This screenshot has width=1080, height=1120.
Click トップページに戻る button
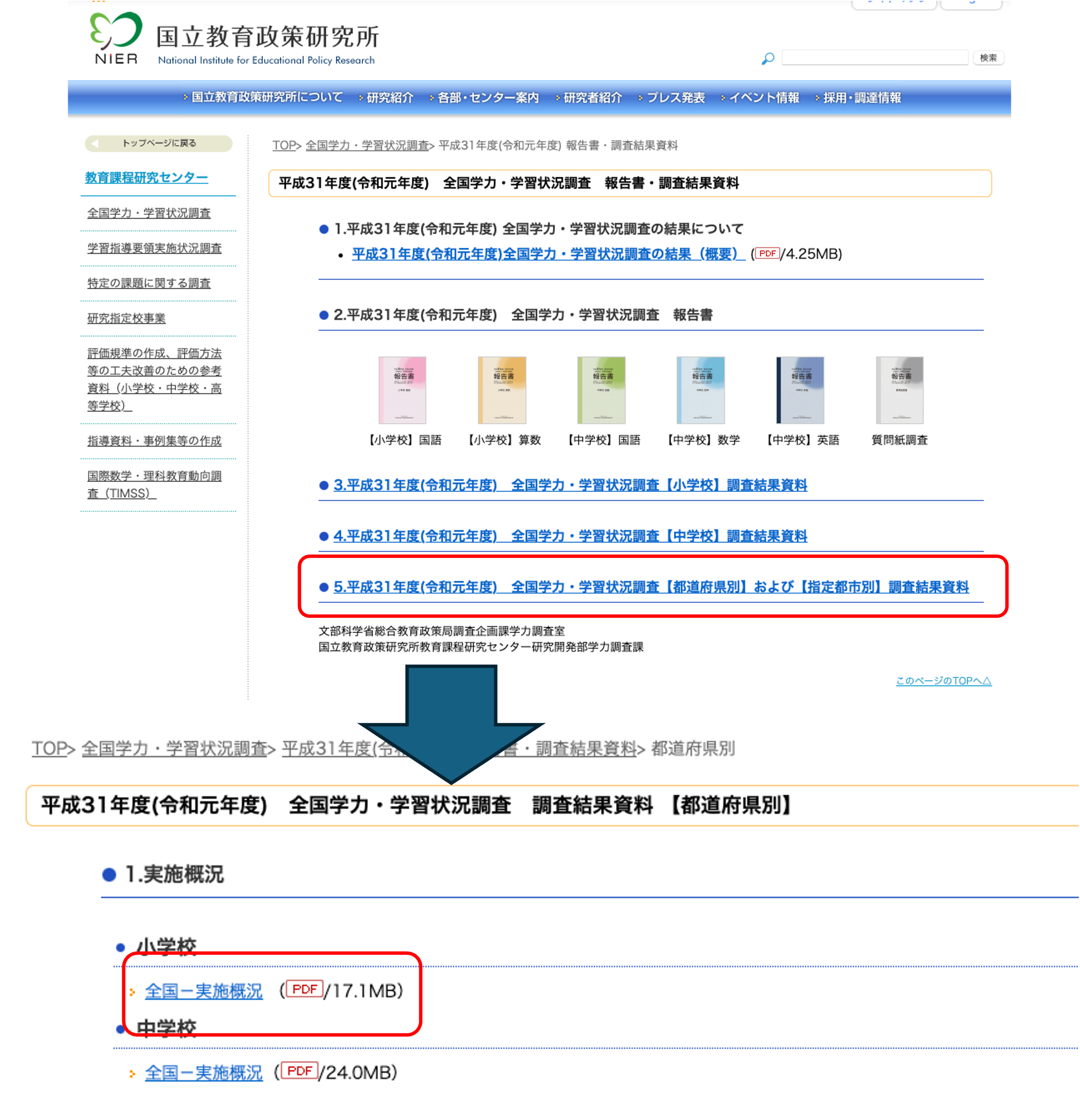click(159, 144)
